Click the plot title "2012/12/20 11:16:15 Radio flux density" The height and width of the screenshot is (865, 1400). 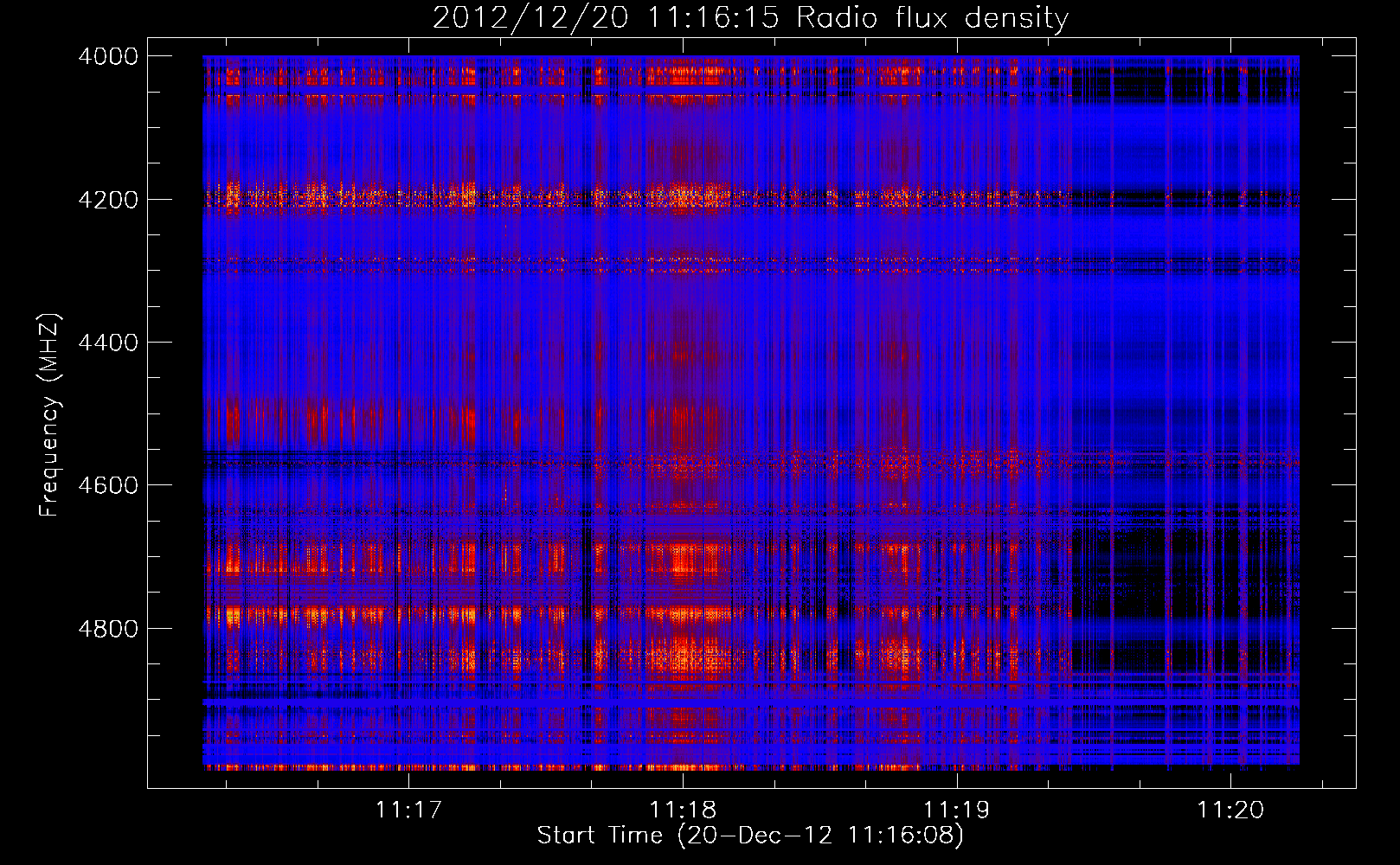[751, 18]
